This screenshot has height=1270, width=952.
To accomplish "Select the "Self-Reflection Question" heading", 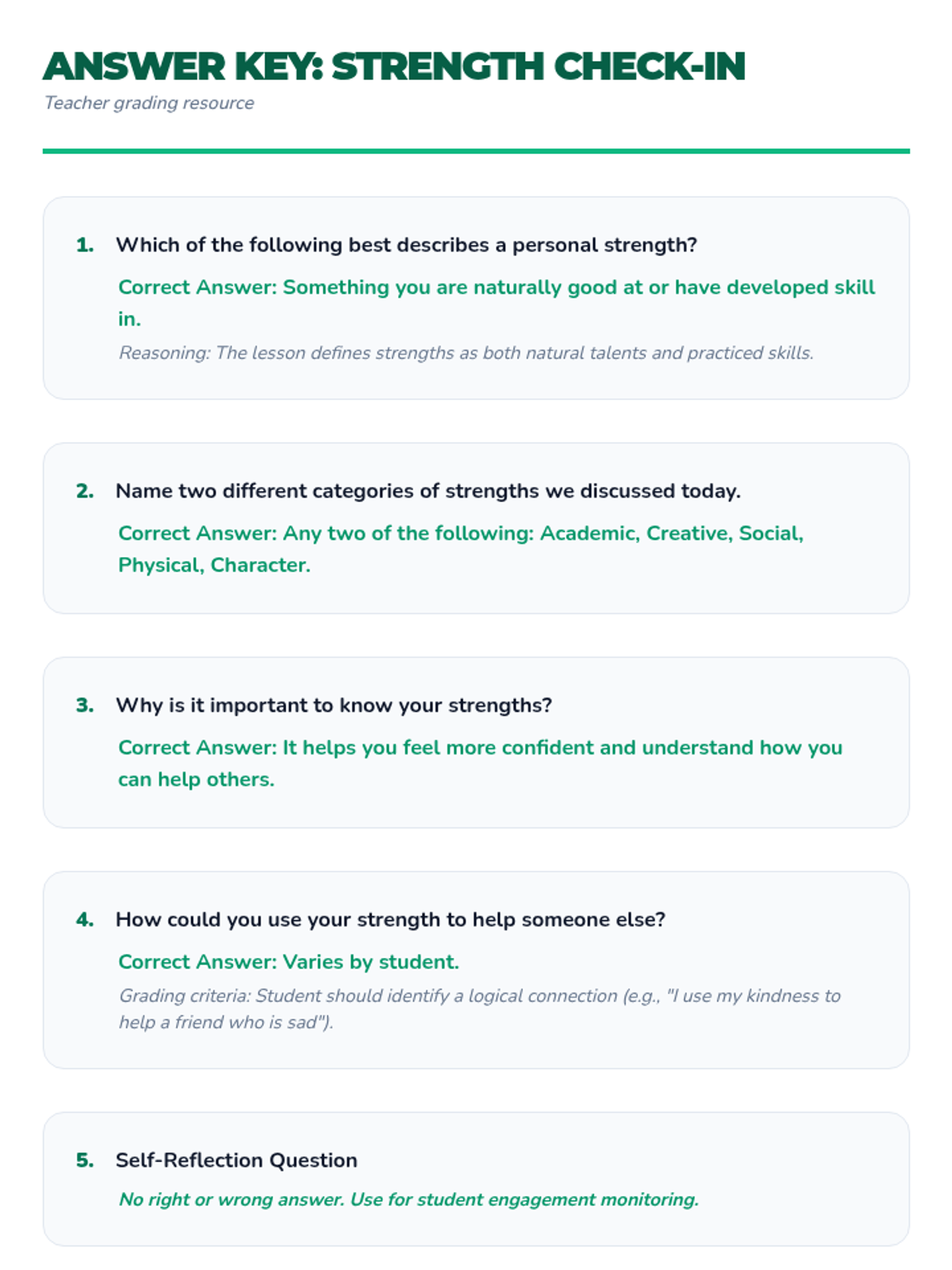I will (236, 1160).
